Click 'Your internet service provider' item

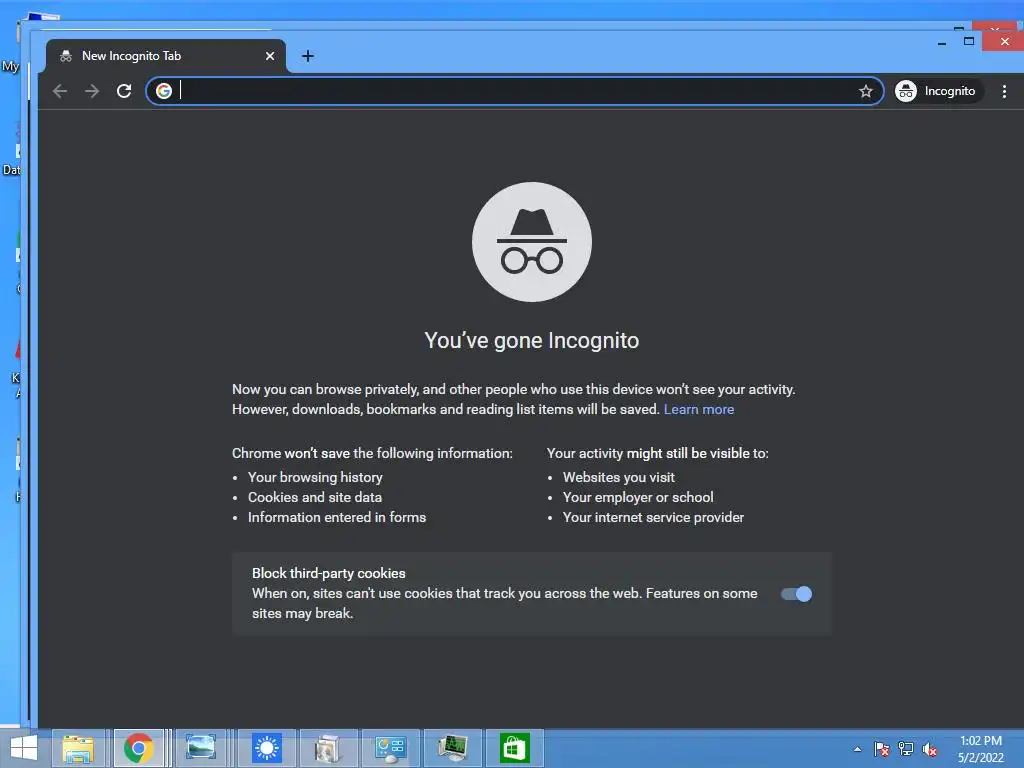tap(653, 517)
